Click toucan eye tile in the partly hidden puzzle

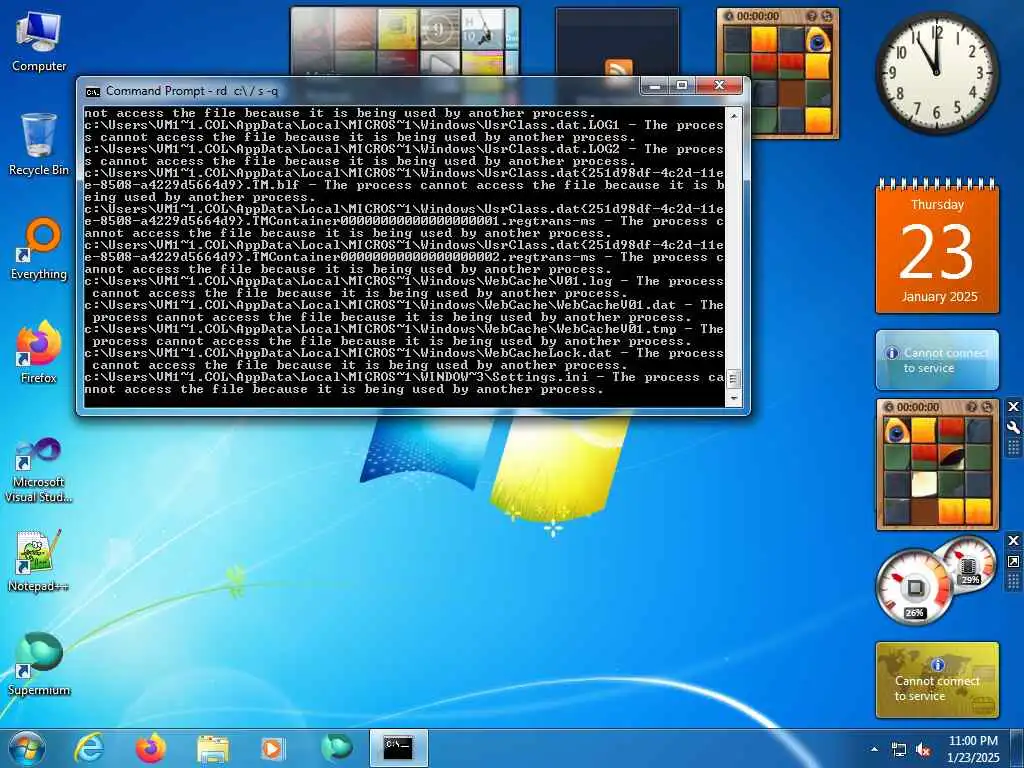818,40
